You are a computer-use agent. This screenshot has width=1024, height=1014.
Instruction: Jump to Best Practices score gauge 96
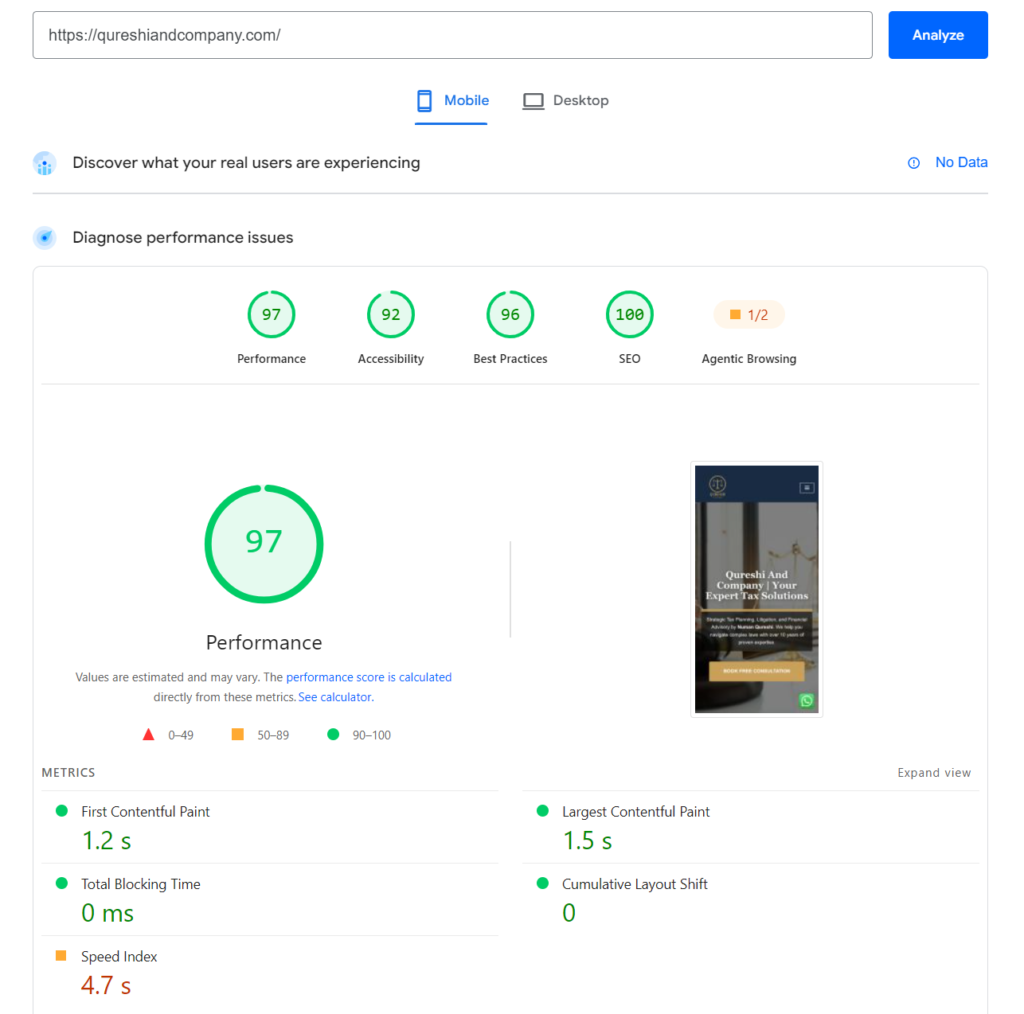click(510, 315)
